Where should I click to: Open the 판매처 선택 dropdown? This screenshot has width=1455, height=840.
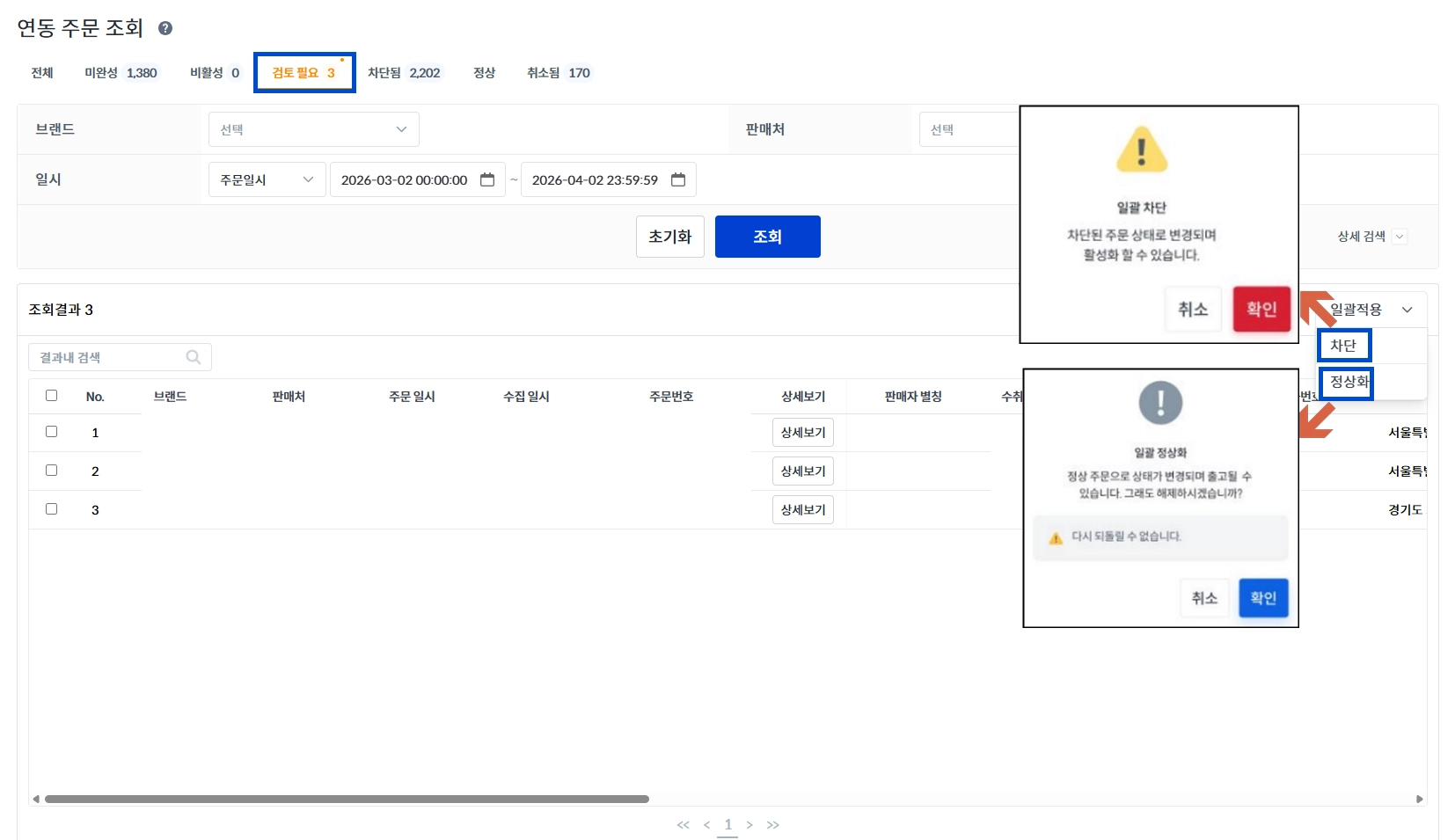(x=969, y=129)
